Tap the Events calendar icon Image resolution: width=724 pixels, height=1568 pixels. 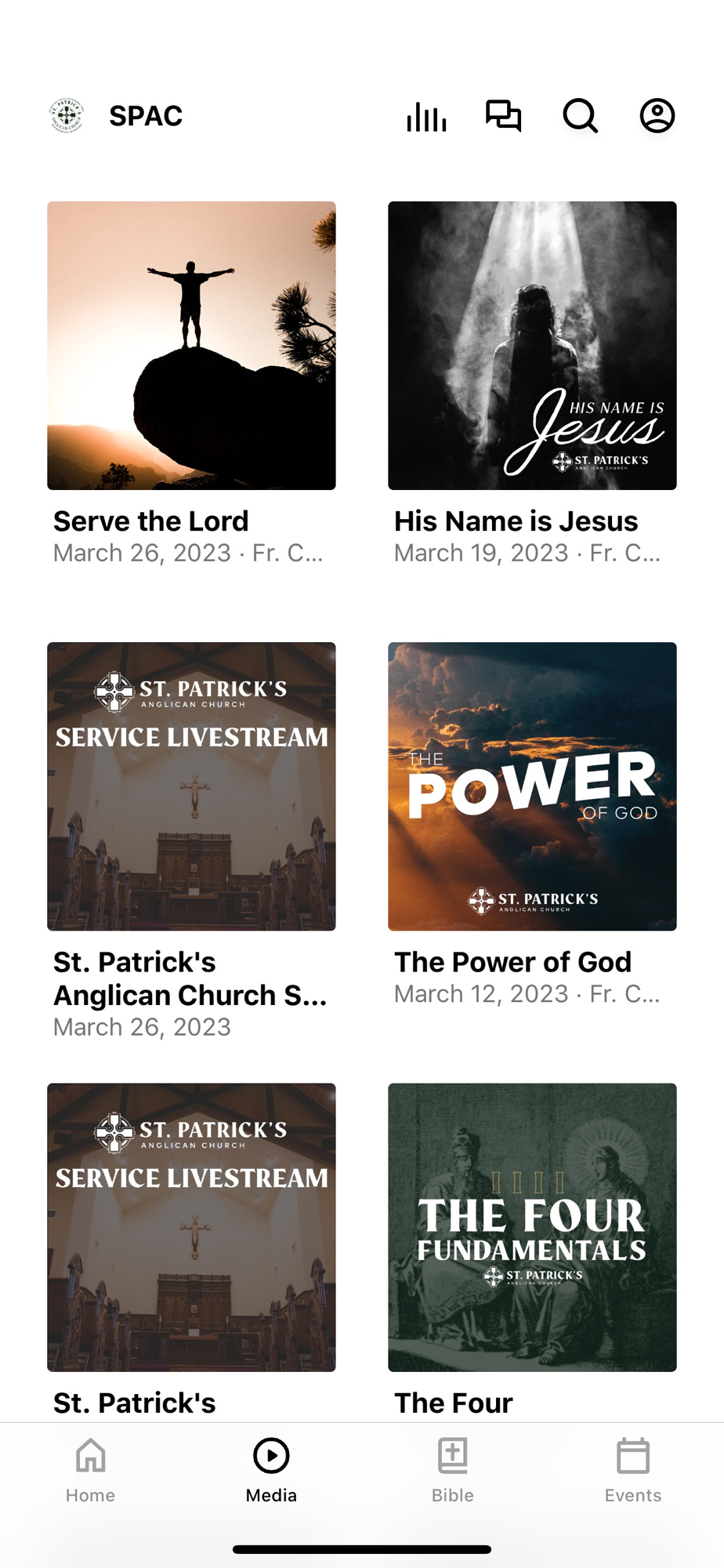pyautogui.click(x=633, y=1455)
